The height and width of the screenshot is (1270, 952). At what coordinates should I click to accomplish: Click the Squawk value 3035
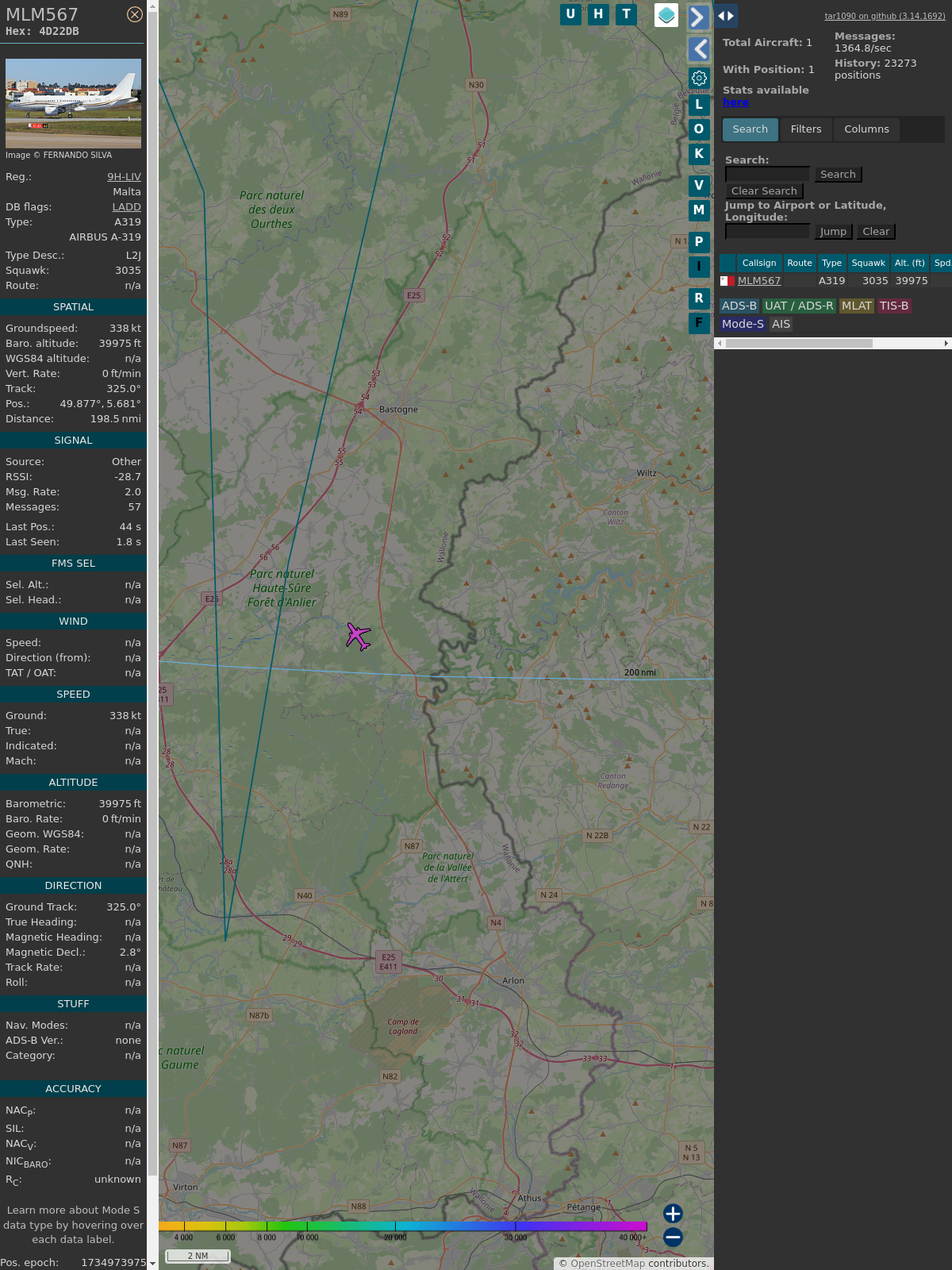[128, 271]
